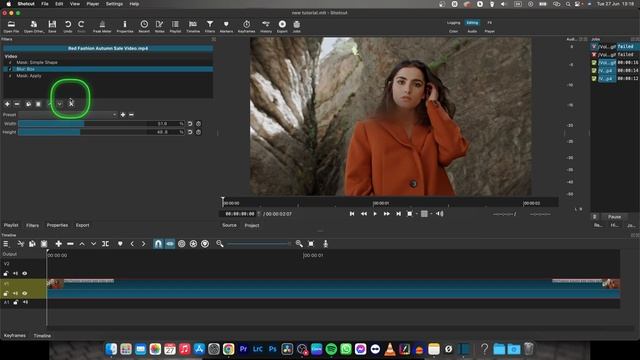
Task: Open the History panel
Action: click(x=266, y=27)
